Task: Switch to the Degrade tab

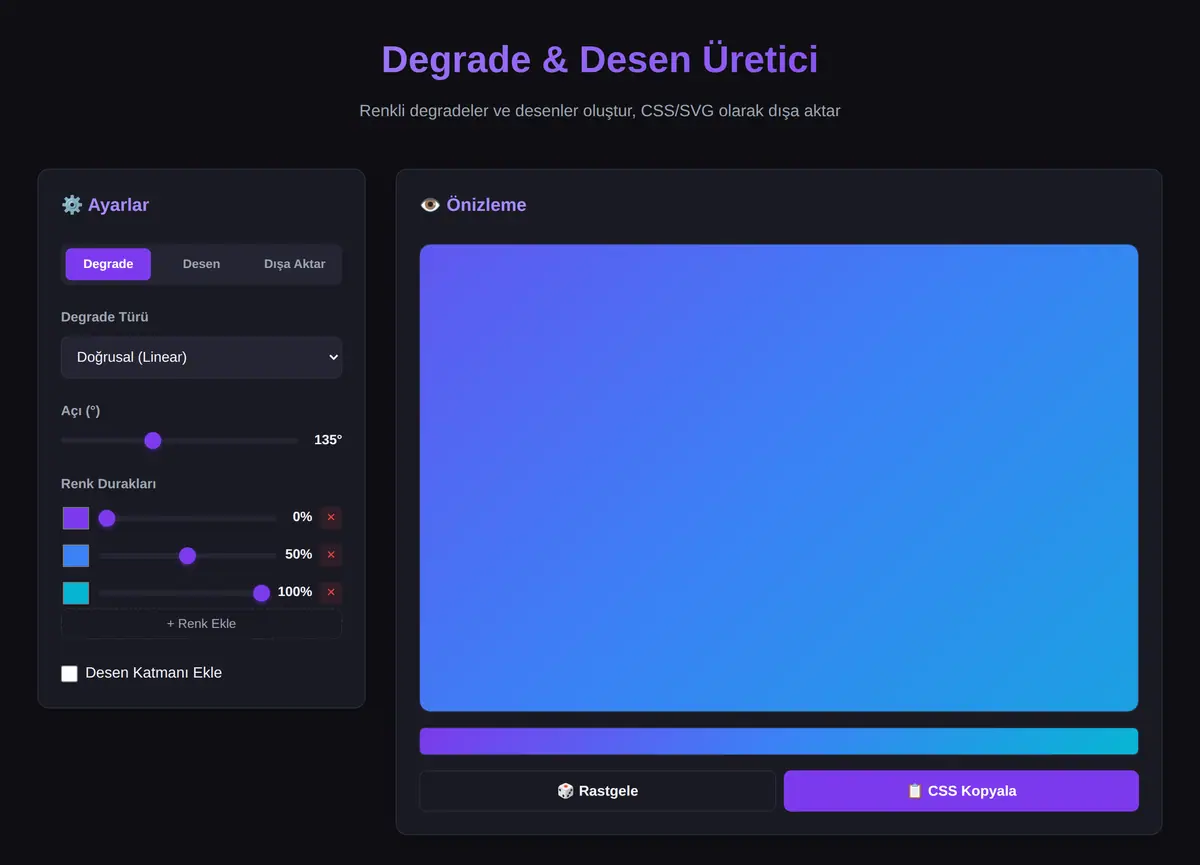Action: (x=108, y=264)
